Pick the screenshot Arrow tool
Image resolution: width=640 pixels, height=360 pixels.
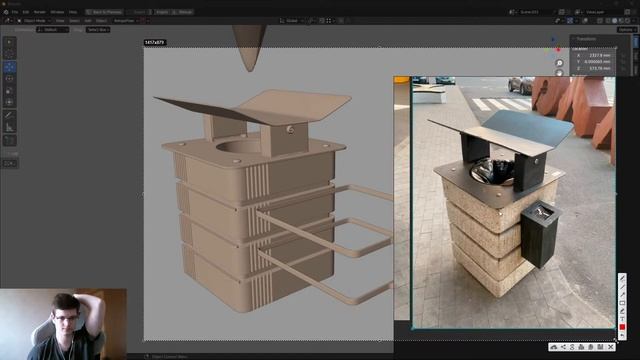pos(622,295)
